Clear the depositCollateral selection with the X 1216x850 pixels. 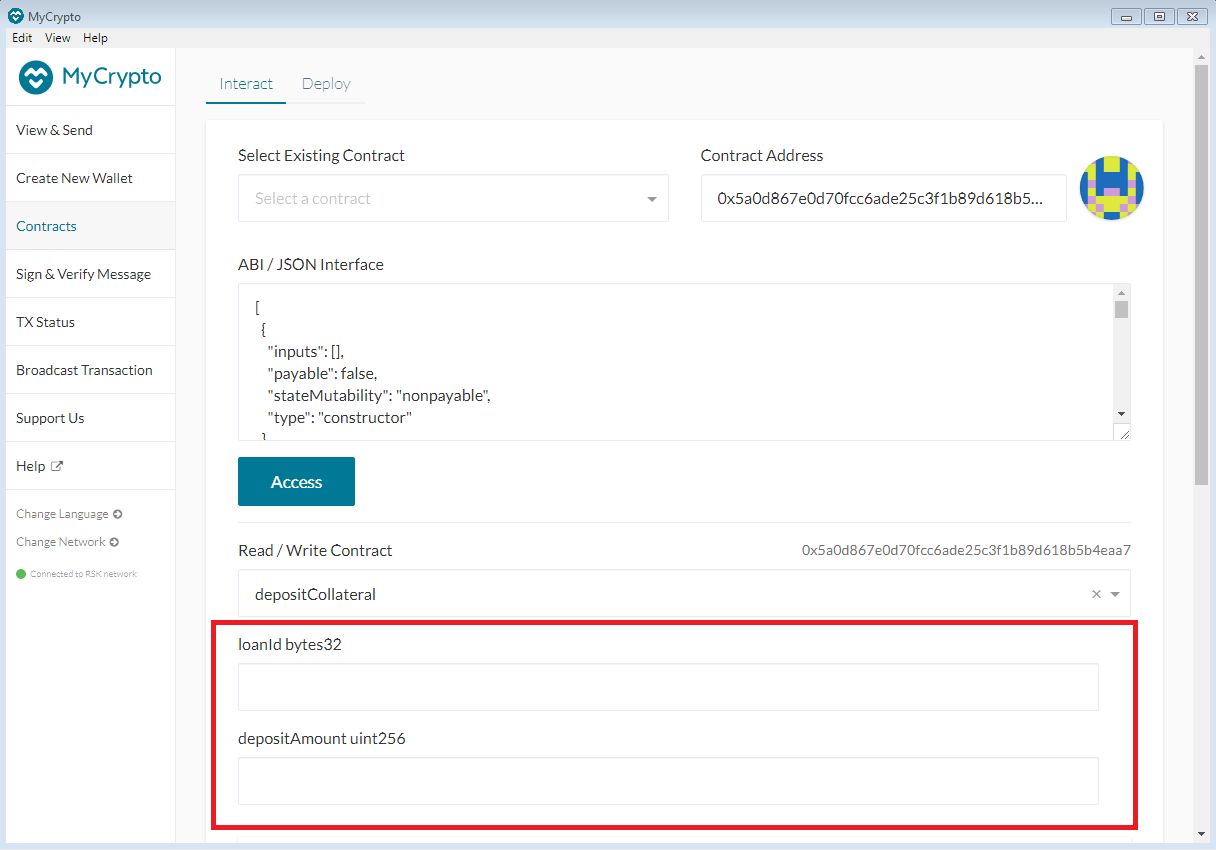[x=1096, y=594]
